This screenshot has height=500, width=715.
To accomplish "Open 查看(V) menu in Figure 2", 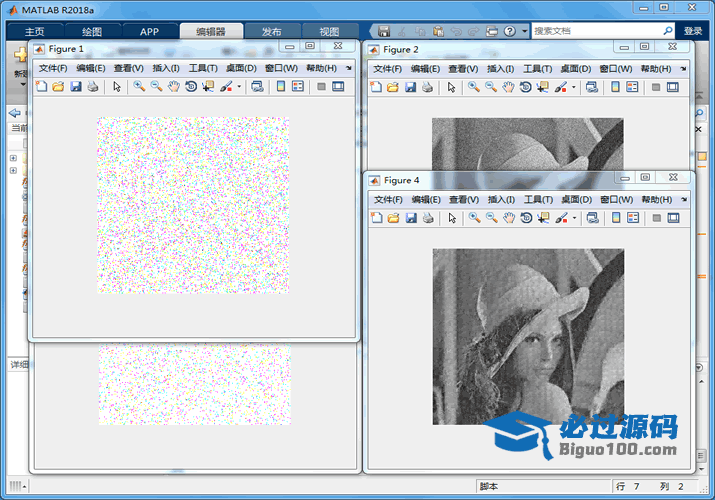I will click(x=463, y=69).
